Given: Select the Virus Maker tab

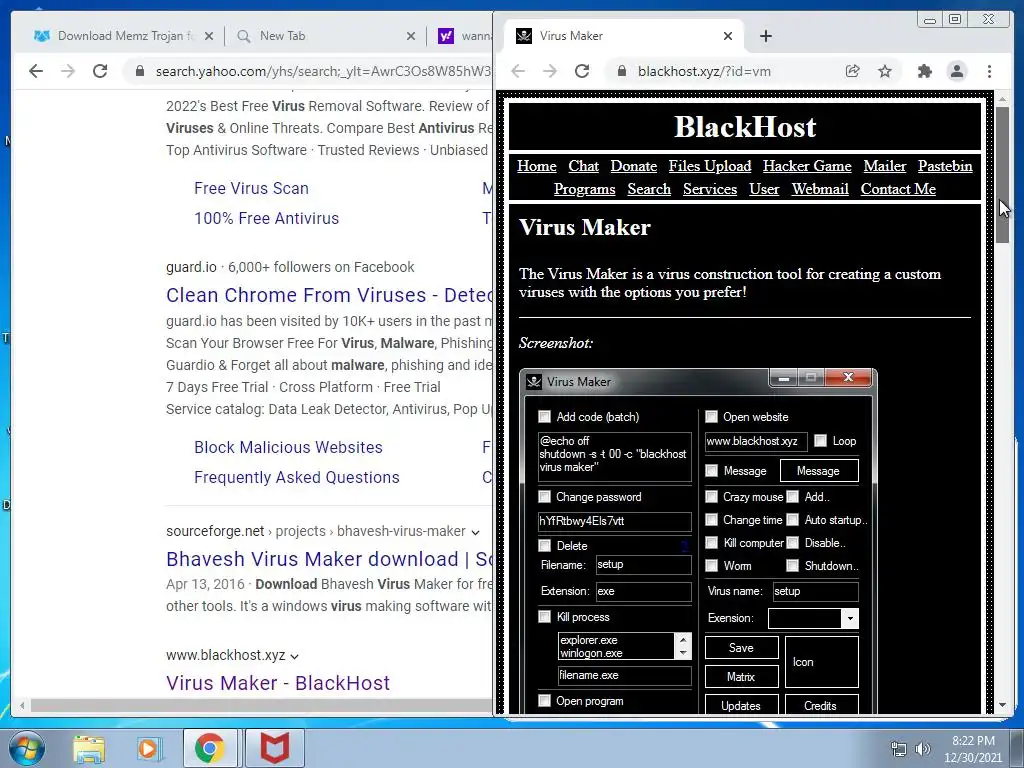Looking at the screenshot, I should [623, 37].
